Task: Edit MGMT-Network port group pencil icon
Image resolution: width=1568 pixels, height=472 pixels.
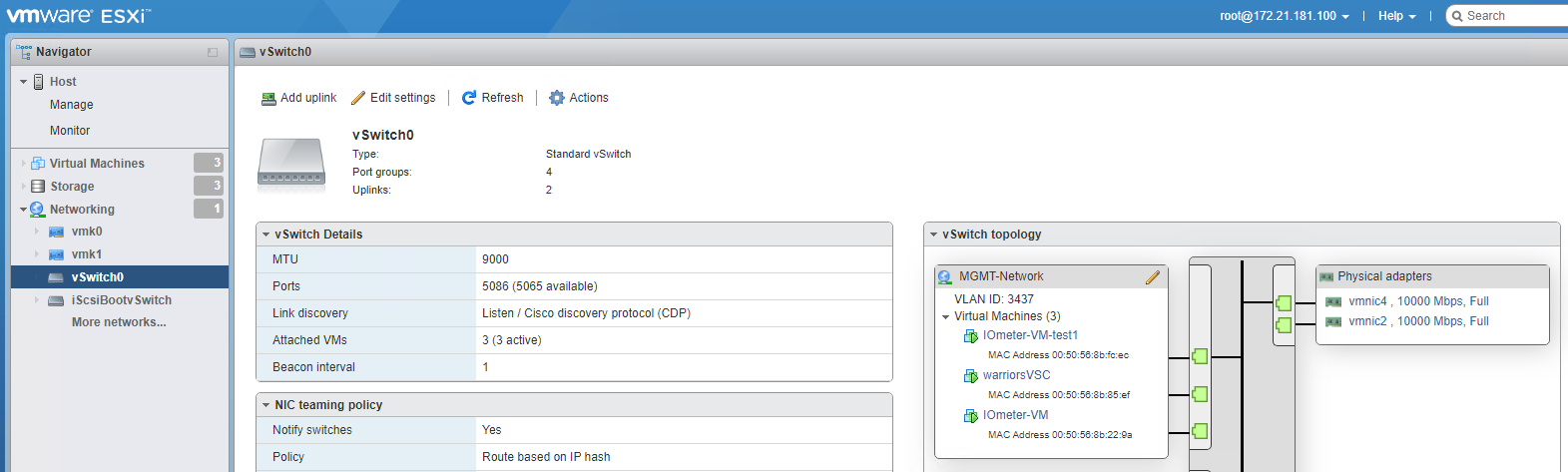Action: [x=1153, y=277]
